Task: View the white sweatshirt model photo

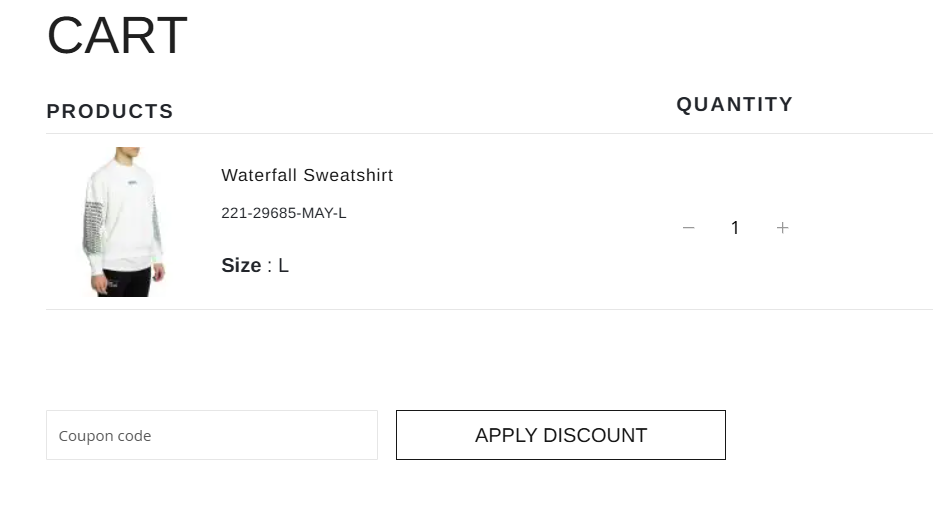Action: click(x=123, y=222)
